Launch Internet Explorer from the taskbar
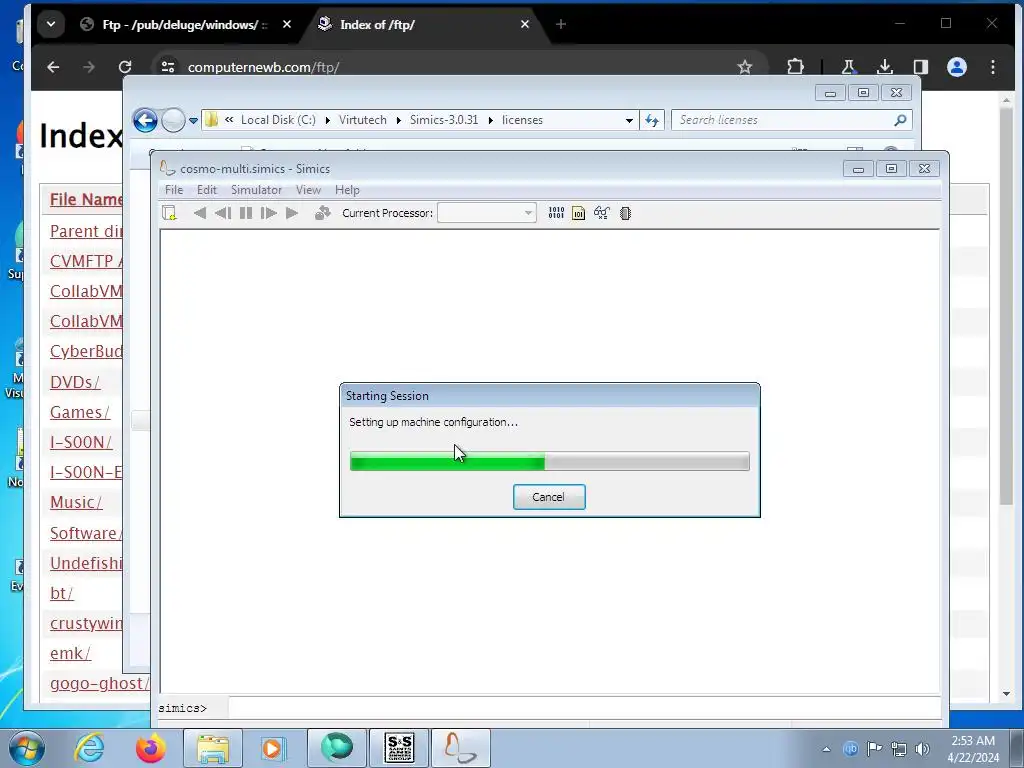The width and height of the screenshot is (1024, 768). click(x=89, y=748)
